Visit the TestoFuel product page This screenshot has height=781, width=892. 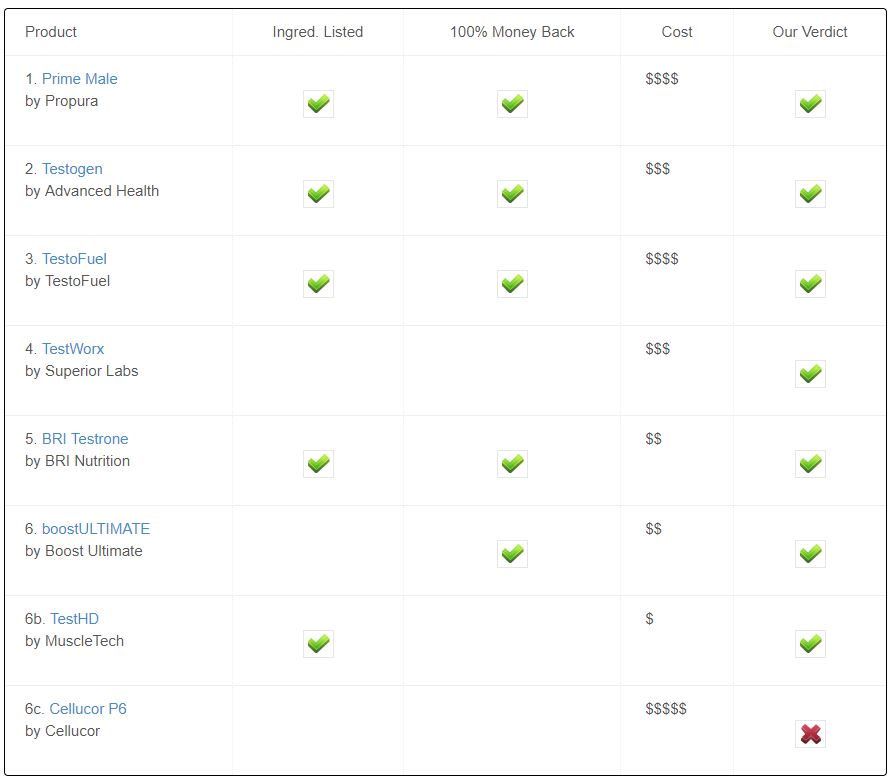[74, 259]
